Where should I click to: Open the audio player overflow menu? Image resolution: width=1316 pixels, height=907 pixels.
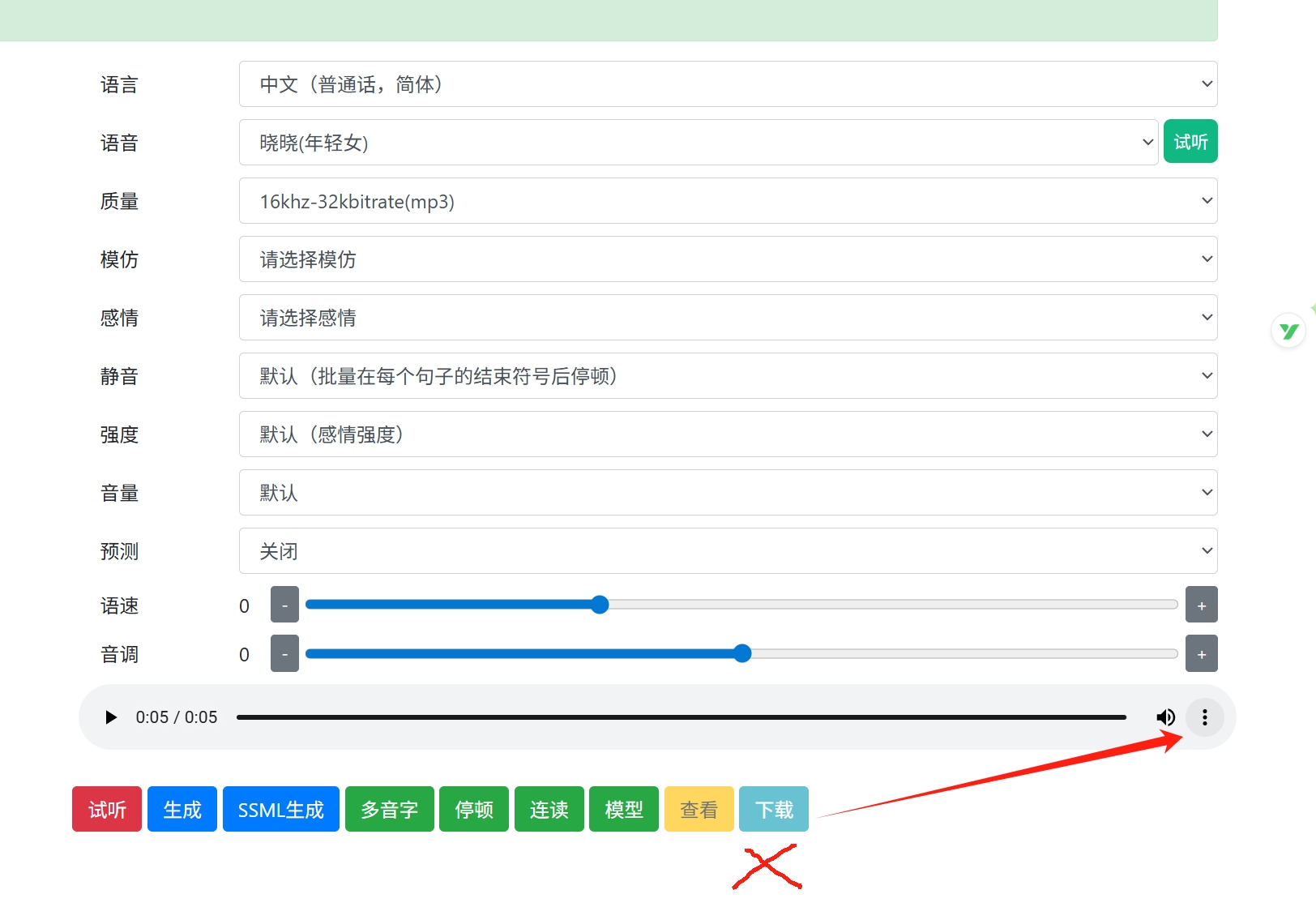(x=1205, y=717)
